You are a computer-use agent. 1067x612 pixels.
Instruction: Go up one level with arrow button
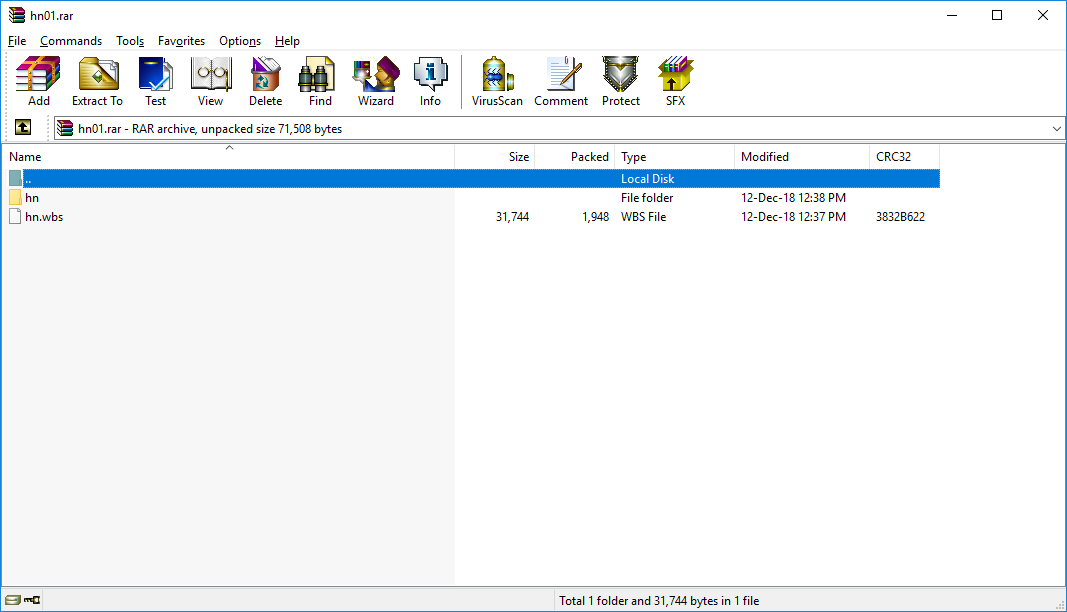[x=22, y=127]
